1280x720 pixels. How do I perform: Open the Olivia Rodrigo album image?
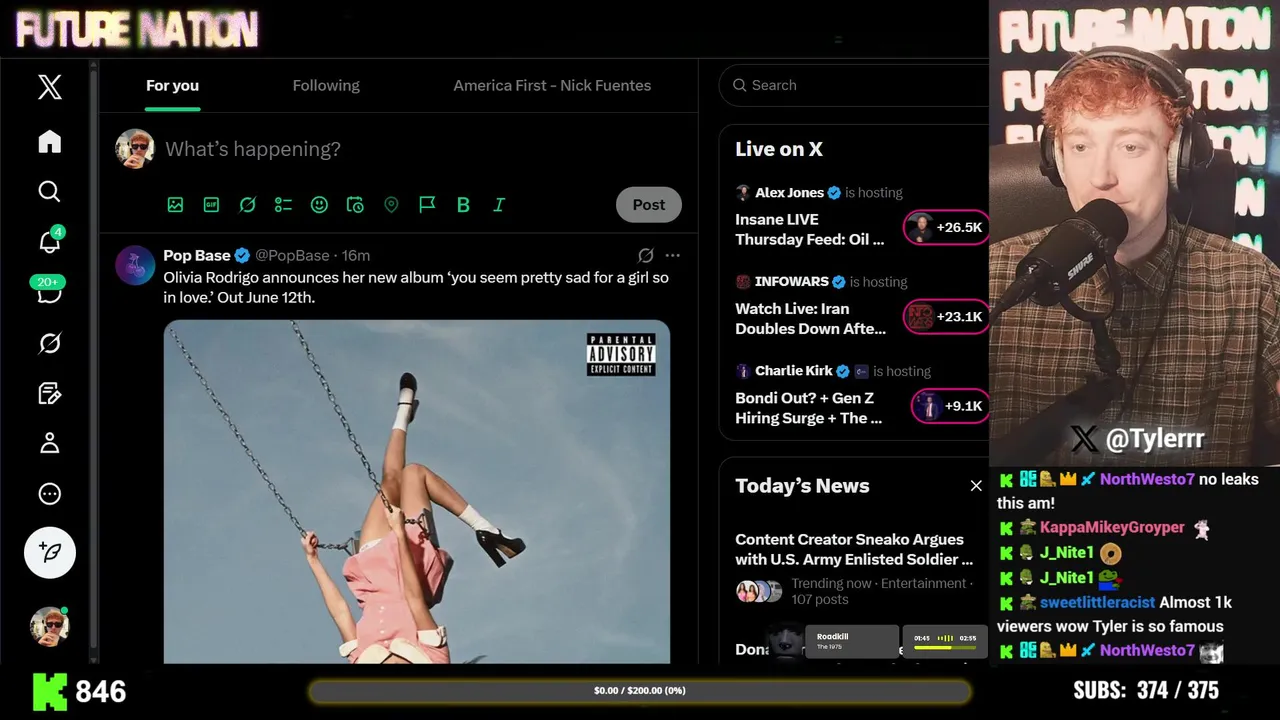point(417,491)
